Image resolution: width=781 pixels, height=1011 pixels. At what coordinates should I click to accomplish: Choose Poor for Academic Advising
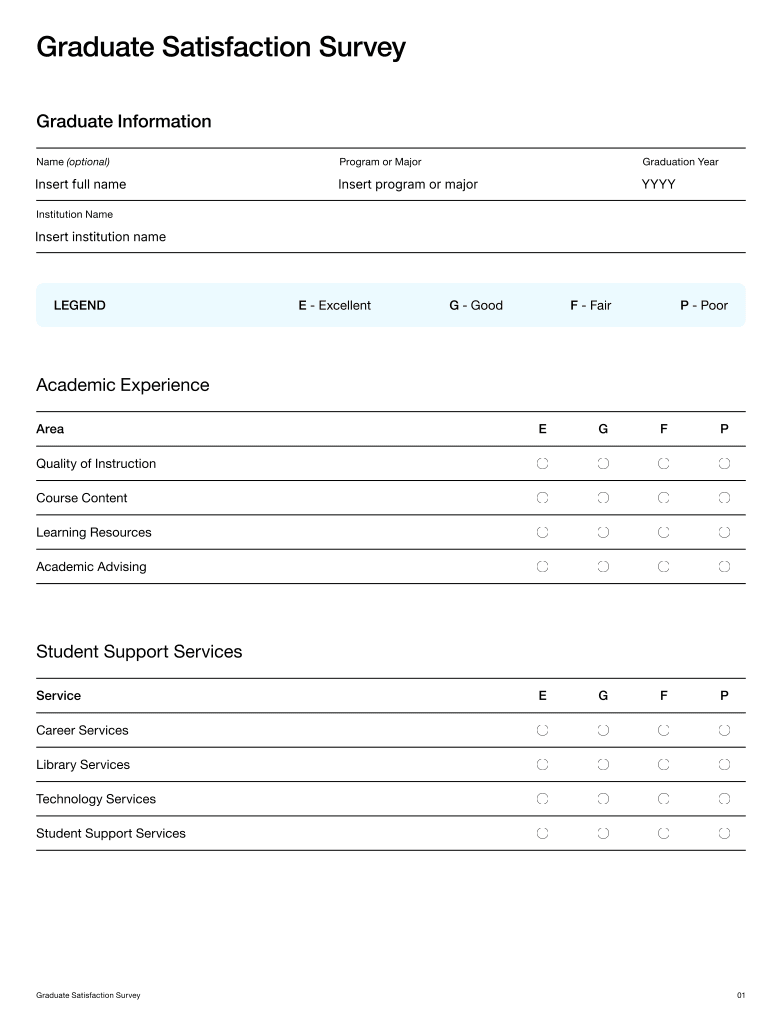click(x=724, y=567)
